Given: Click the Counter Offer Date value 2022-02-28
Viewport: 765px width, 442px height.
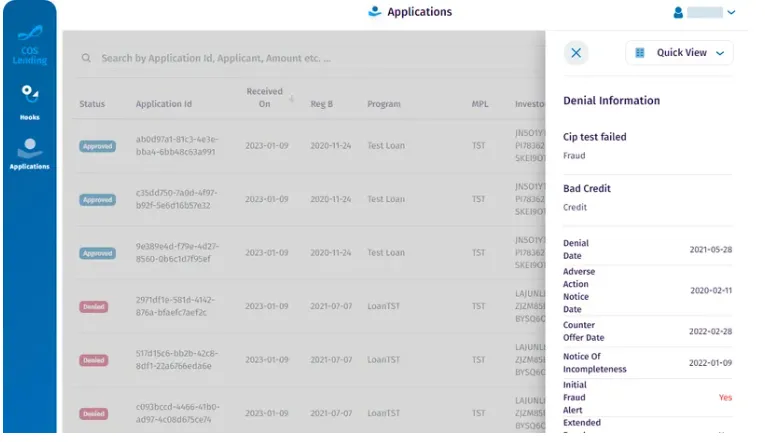Looking at the screenshot, I should click(710, 331).
